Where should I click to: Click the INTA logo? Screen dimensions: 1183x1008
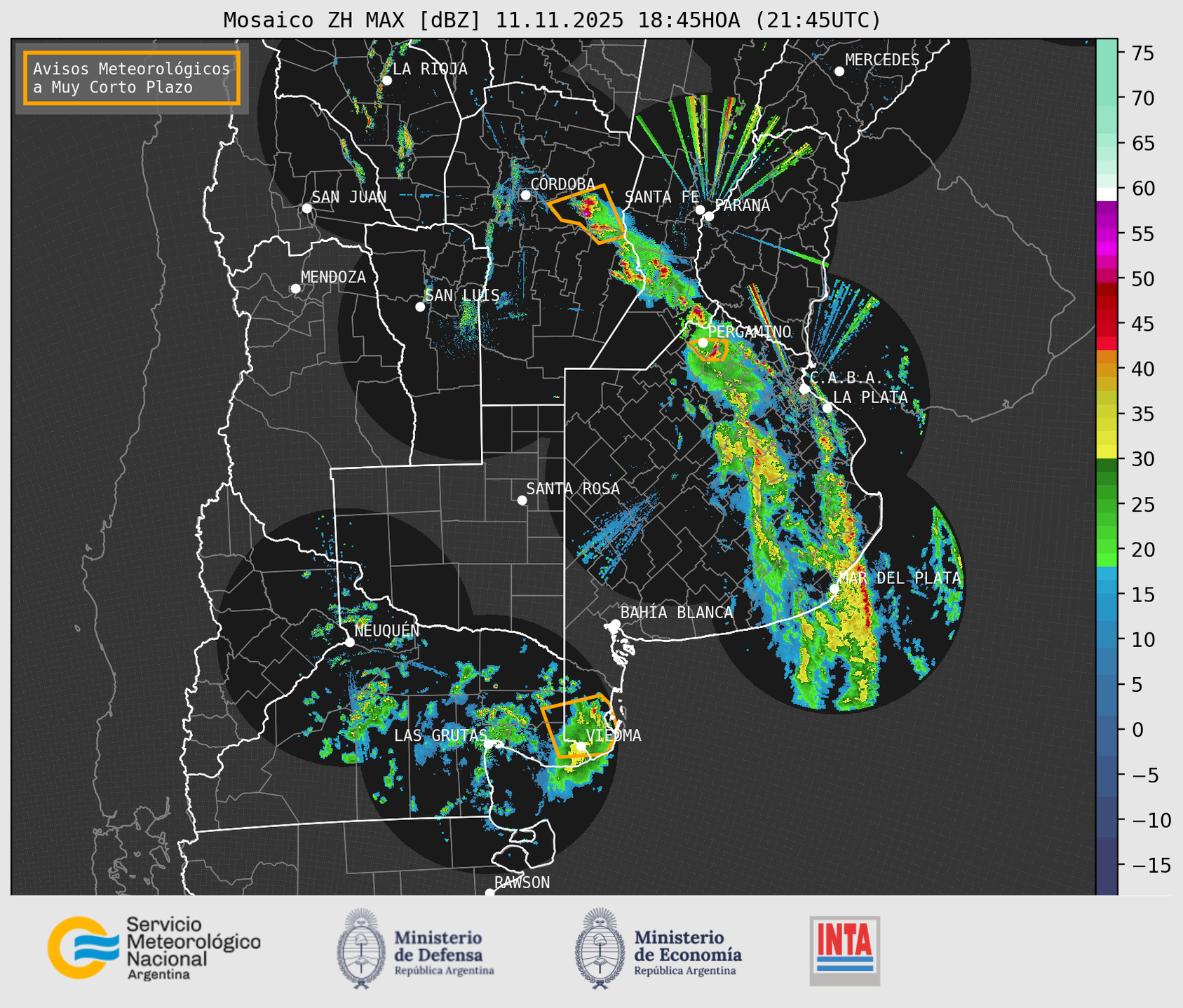tap(844, 951)
